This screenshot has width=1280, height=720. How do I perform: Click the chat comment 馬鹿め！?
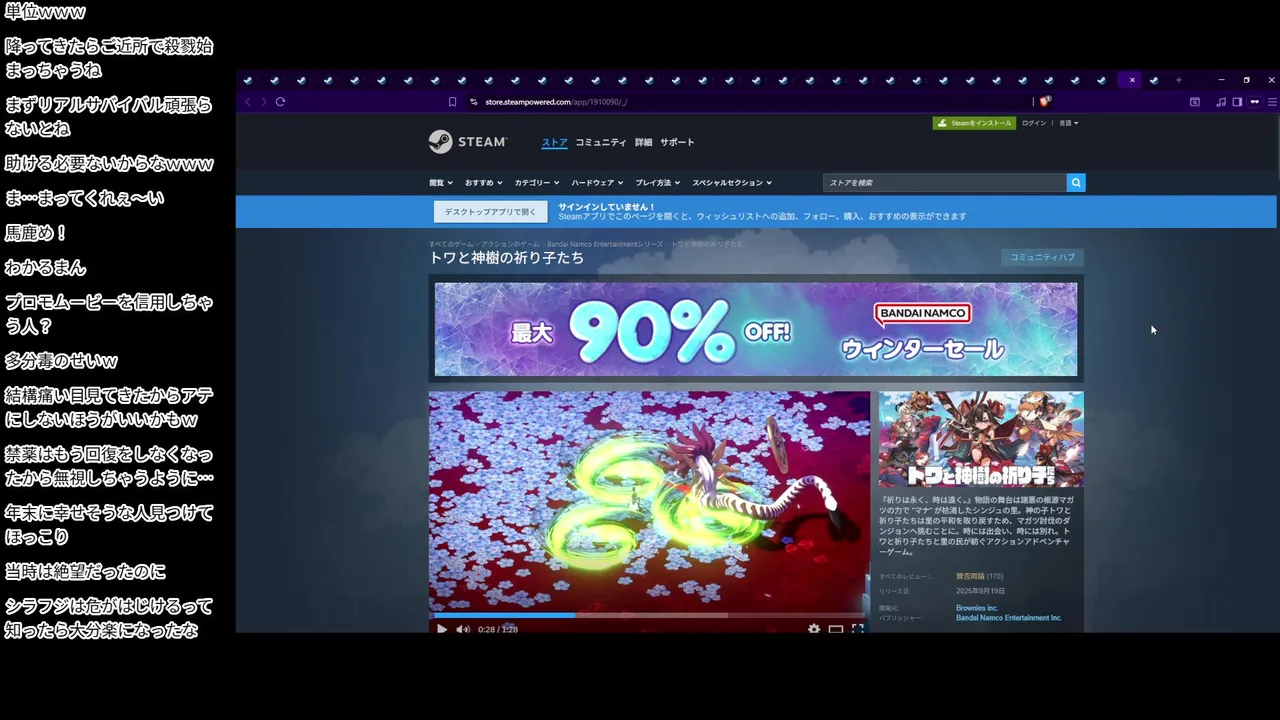pos(36,233)
